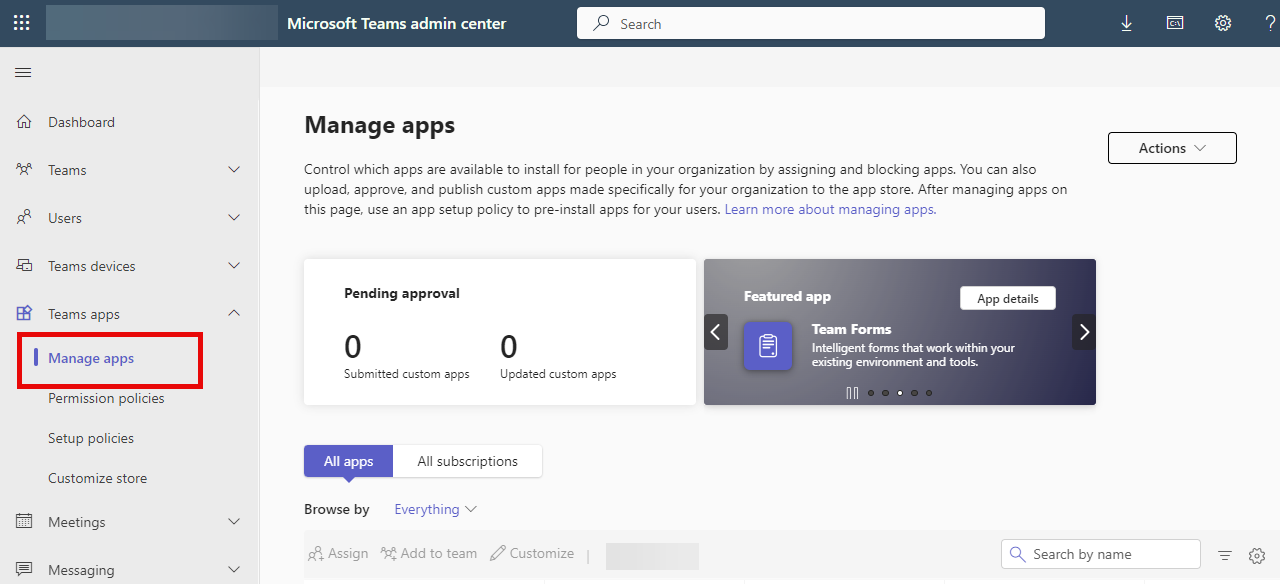
Task: Open the app launcher waffle icon
Action: click(23, 23)
